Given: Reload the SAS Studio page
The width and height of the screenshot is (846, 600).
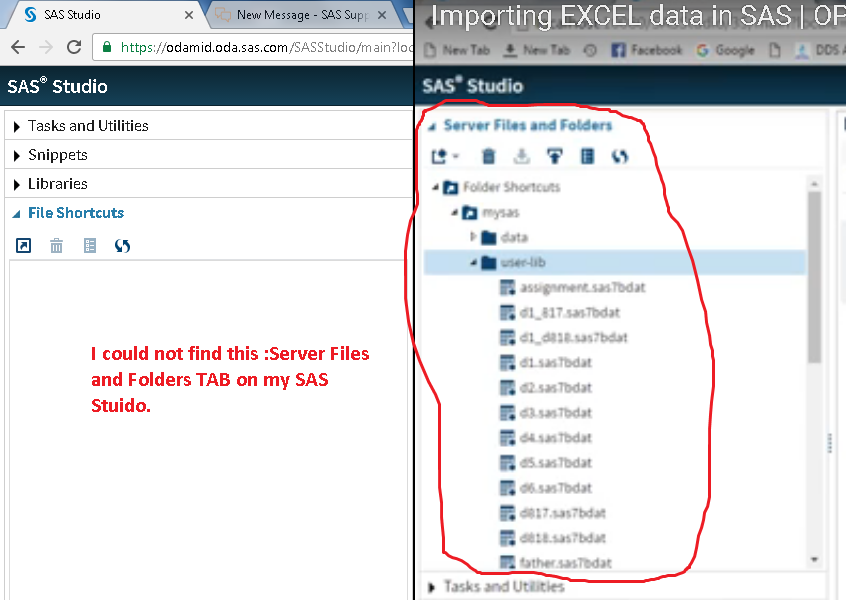Looking at the screenshot, I should 74,47.
